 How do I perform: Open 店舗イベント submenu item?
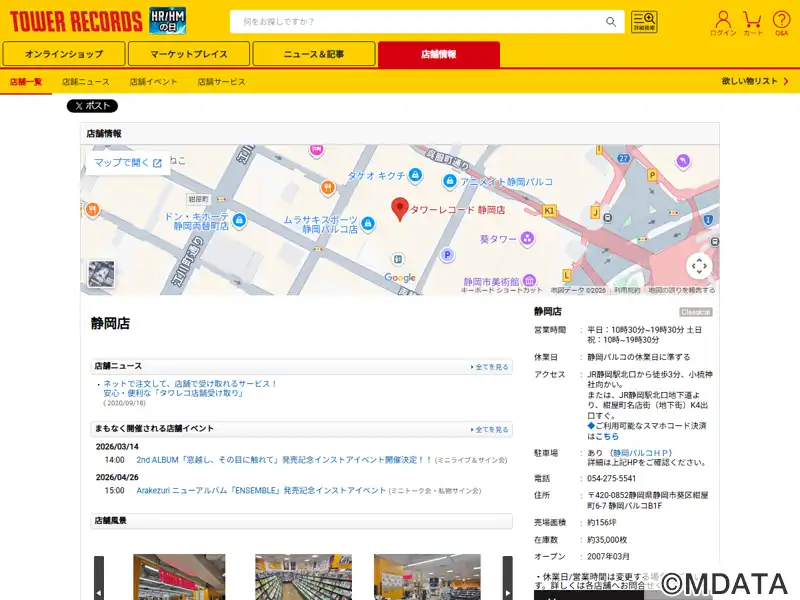click(153, 82)
